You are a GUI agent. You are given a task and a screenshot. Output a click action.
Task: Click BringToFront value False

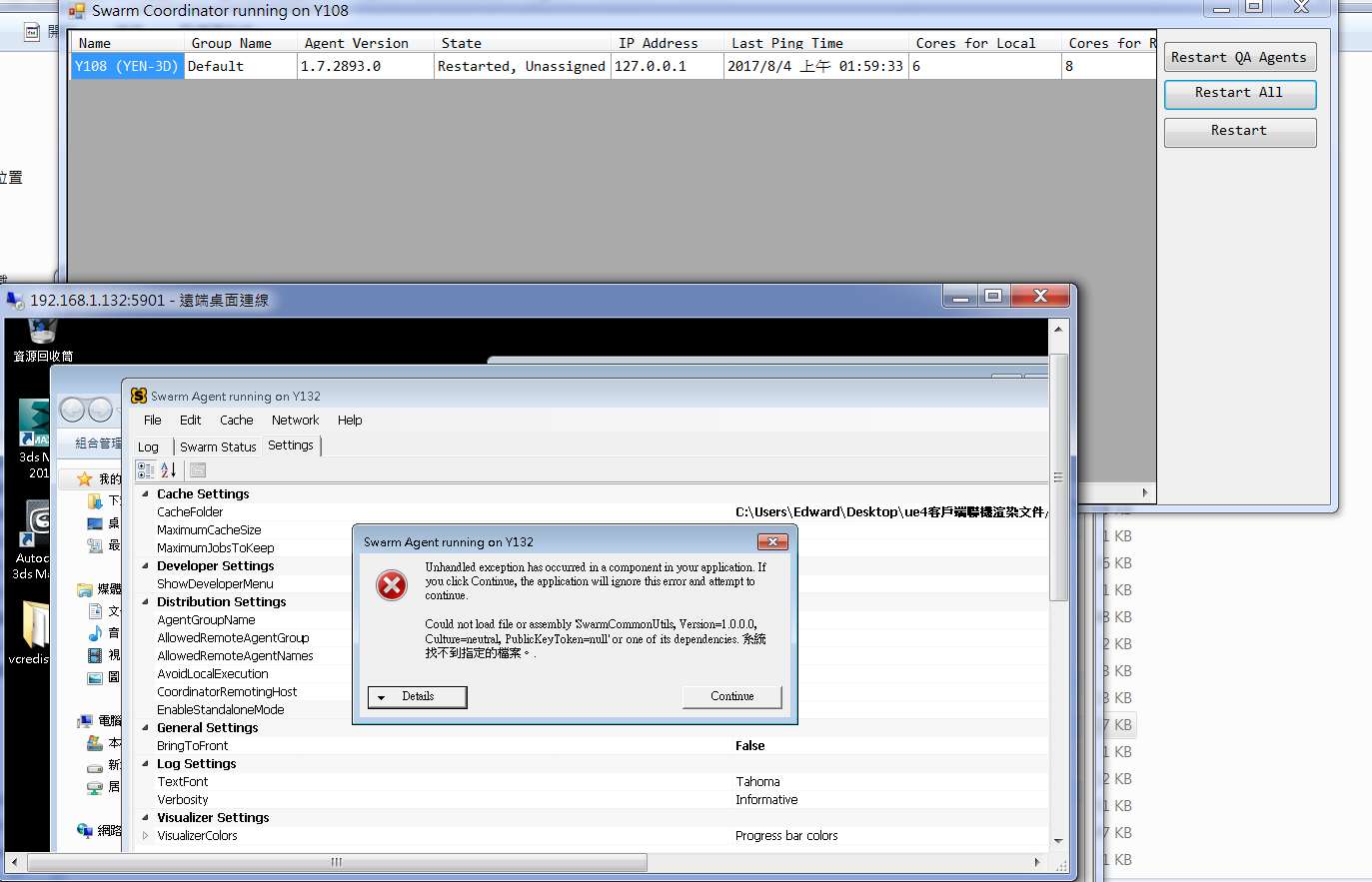pyautogui.click(x=750, y=746)
